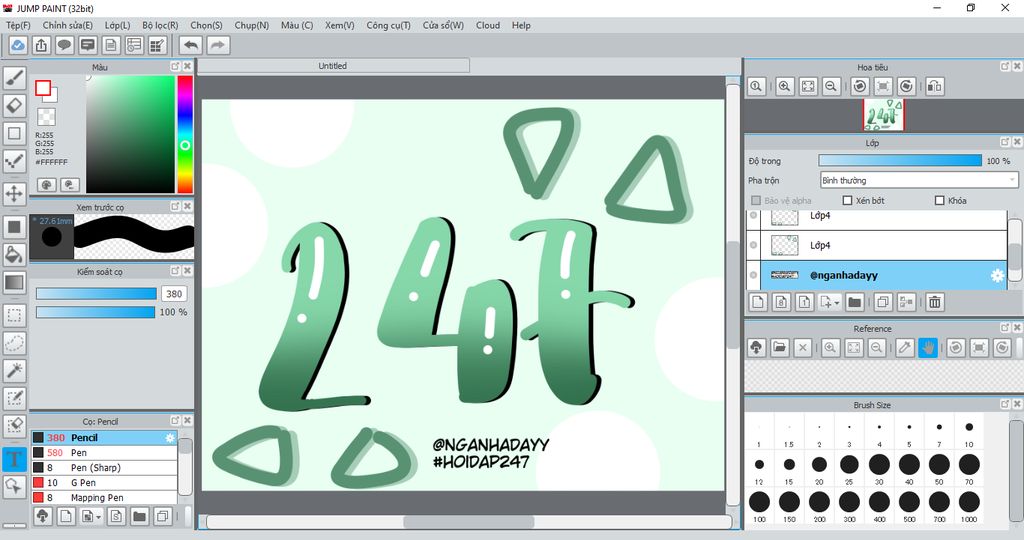
Task: Flip the canvas view in navigator
Action: [935, 86]
